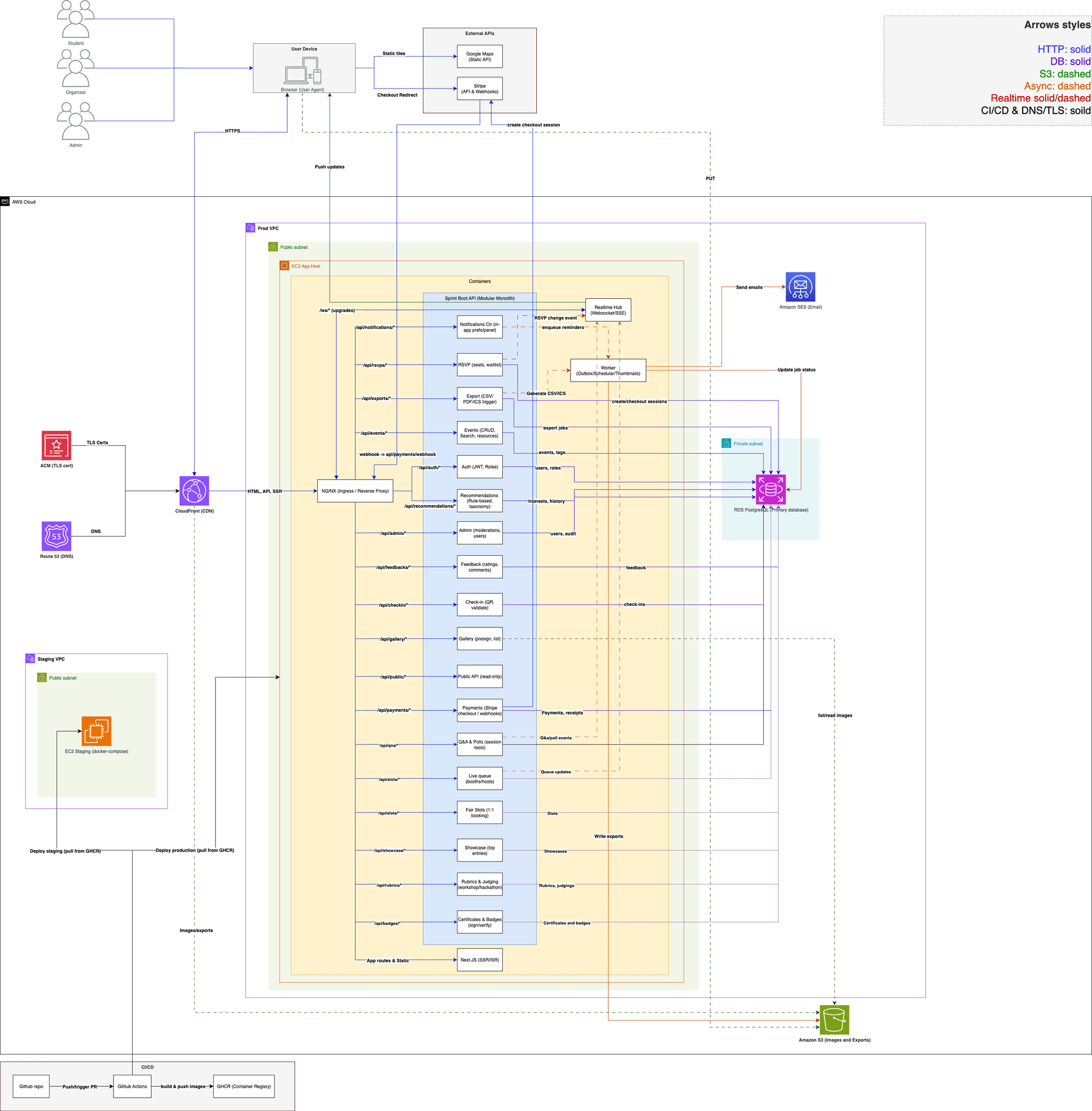Select the Public subnet lock icon

pos(272,246)
